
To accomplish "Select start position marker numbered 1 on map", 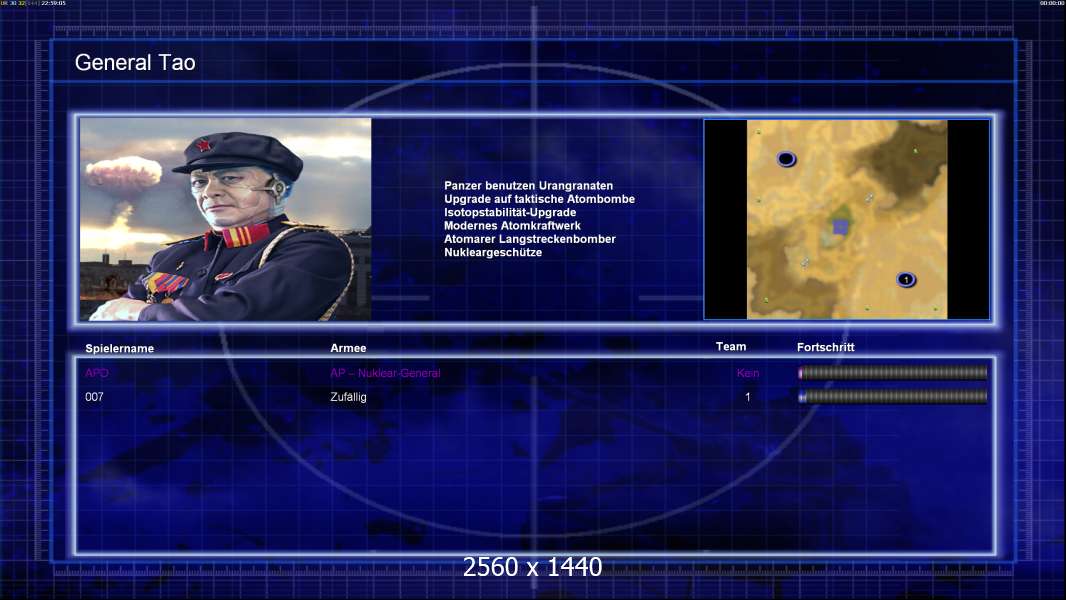I will (x=906, y=279).
